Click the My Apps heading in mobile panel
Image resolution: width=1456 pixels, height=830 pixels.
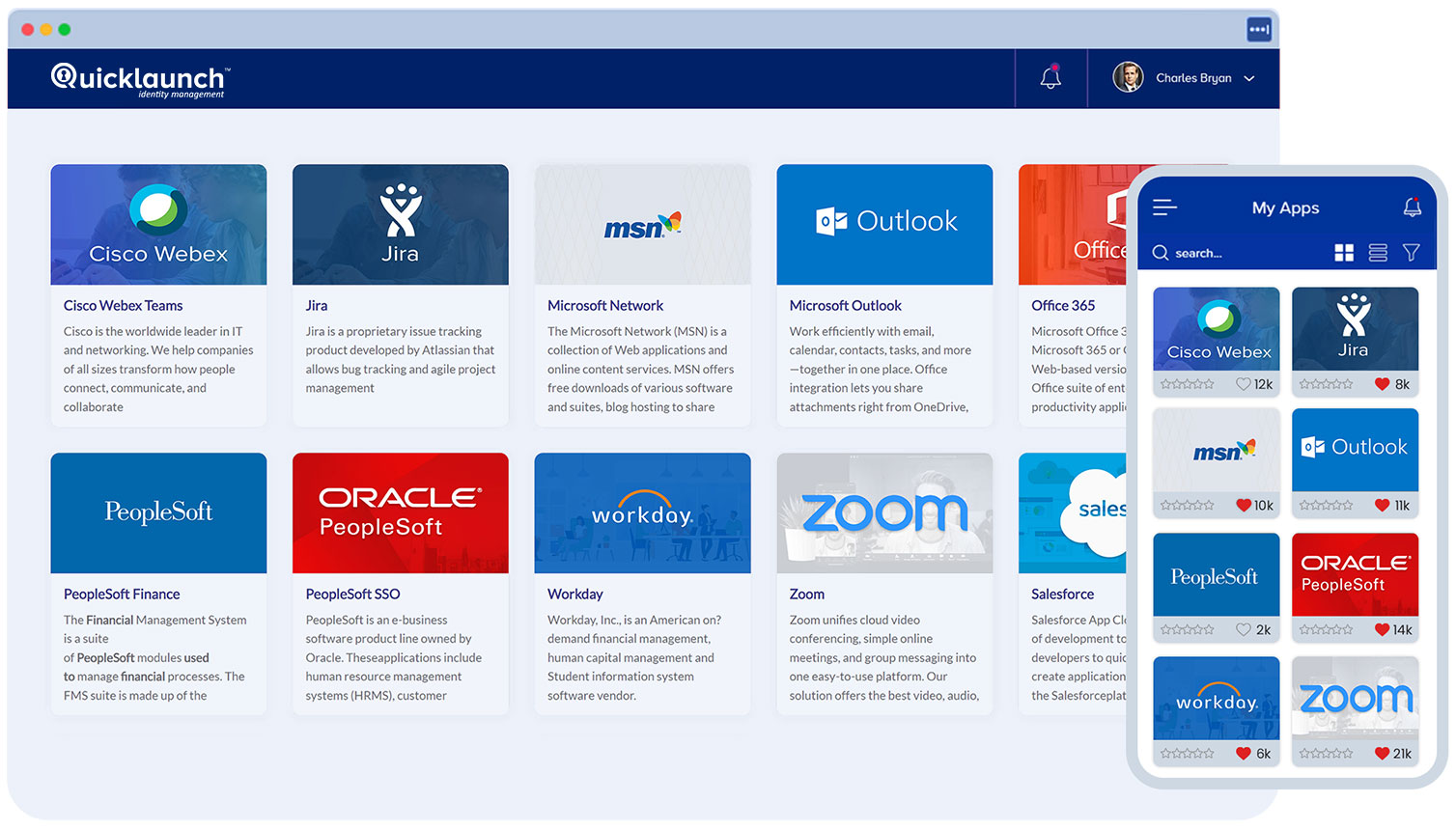click(1285, 207)
